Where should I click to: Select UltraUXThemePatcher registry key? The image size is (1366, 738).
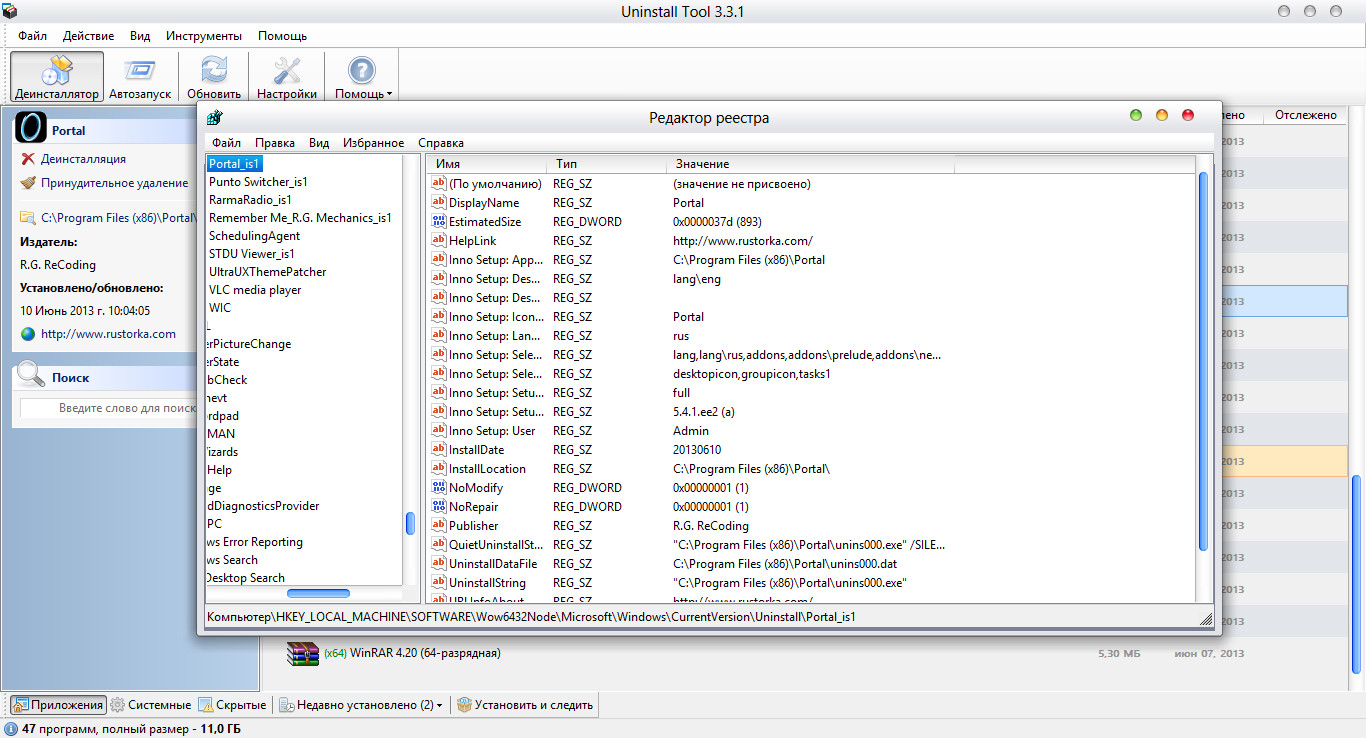267,272
